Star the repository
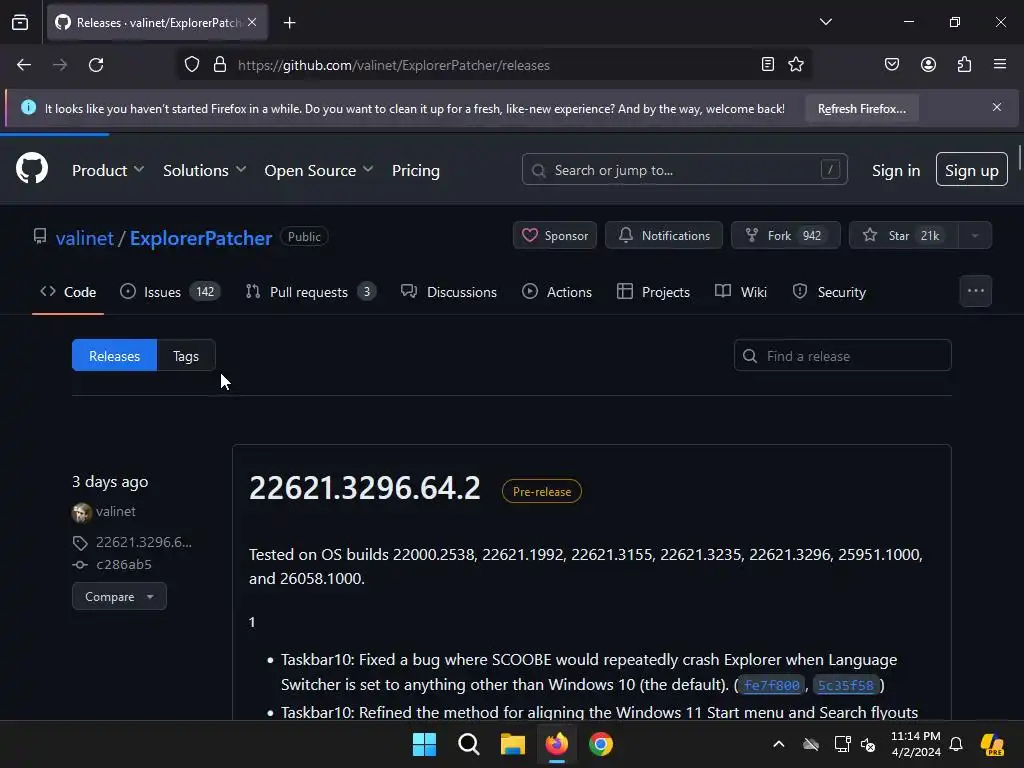The image size is (1024, 768). (903, 236)
